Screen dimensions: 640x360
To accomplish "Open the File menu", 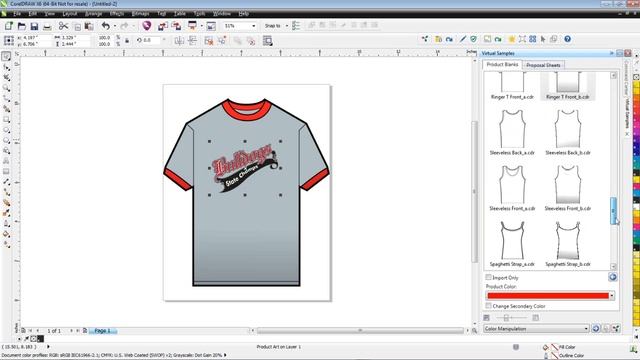I will click(17, 13).
